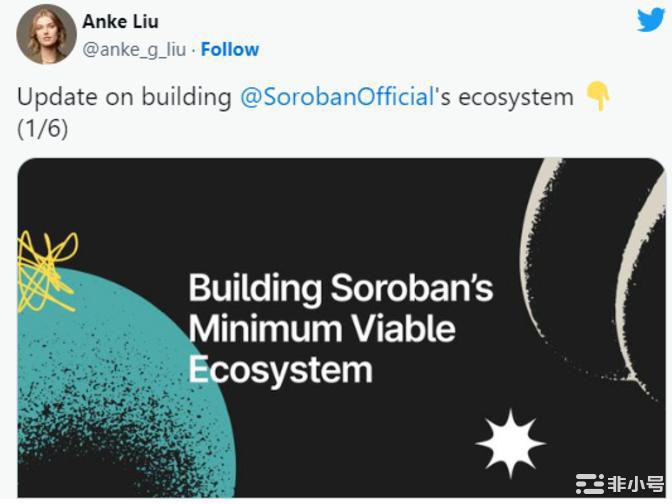Click the Twitter bird logo
The width and height of the screenshot is (672, 504).
coord(650,20)
